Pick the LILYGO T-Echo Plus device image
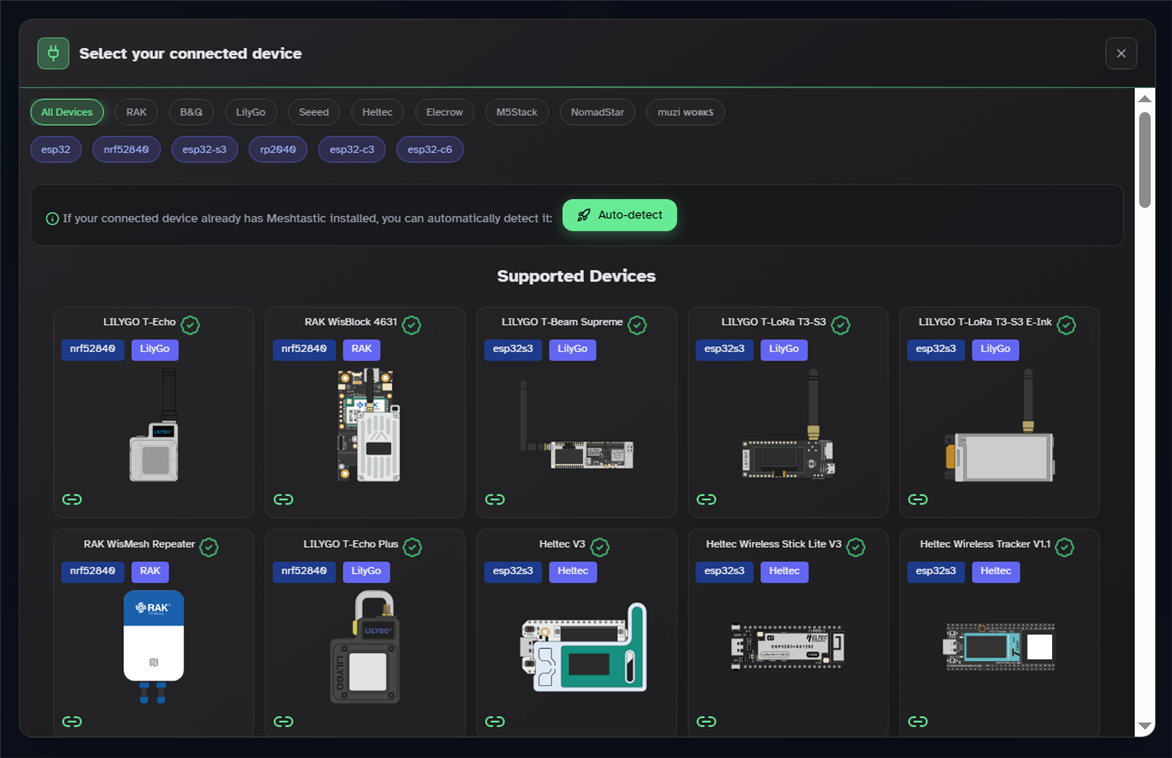 tap(365, 647)
